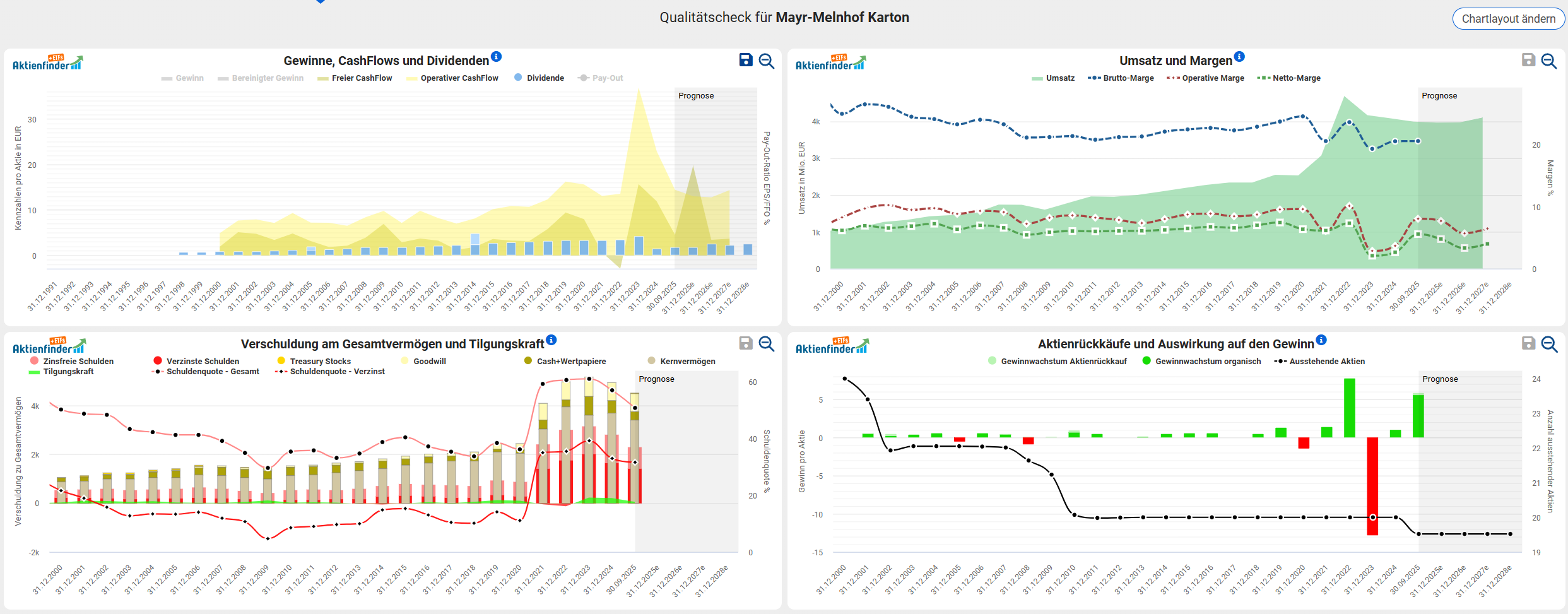Zoom out the Aktienrückkäufe chart

coord(1549,344)
